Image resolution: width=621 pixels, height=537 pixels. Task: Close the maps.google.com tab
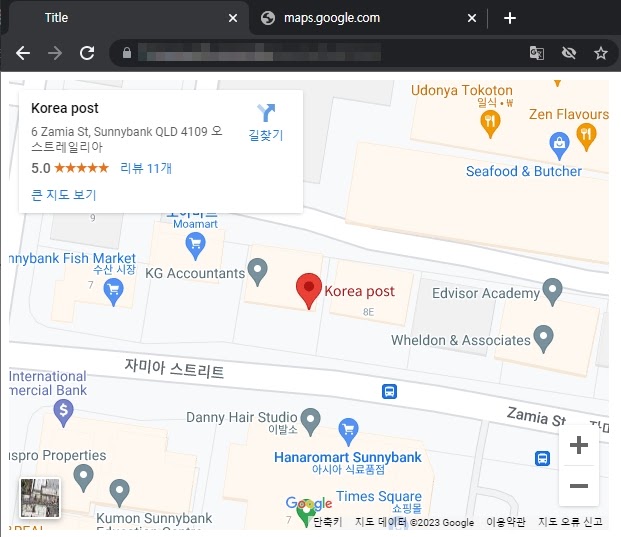click(472, 18)
